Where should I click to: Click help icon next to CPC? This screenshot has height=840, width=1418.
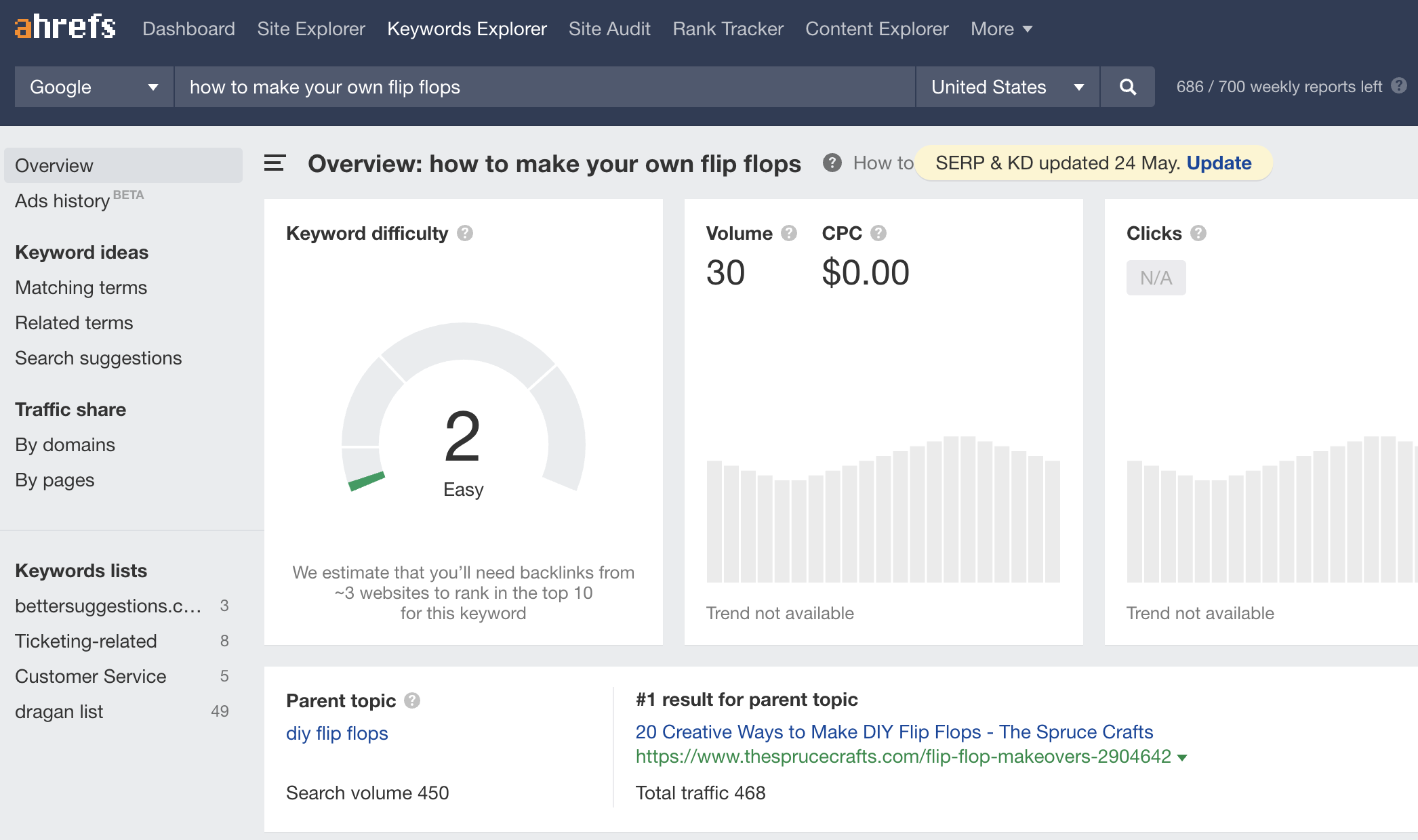coord(878,233)
